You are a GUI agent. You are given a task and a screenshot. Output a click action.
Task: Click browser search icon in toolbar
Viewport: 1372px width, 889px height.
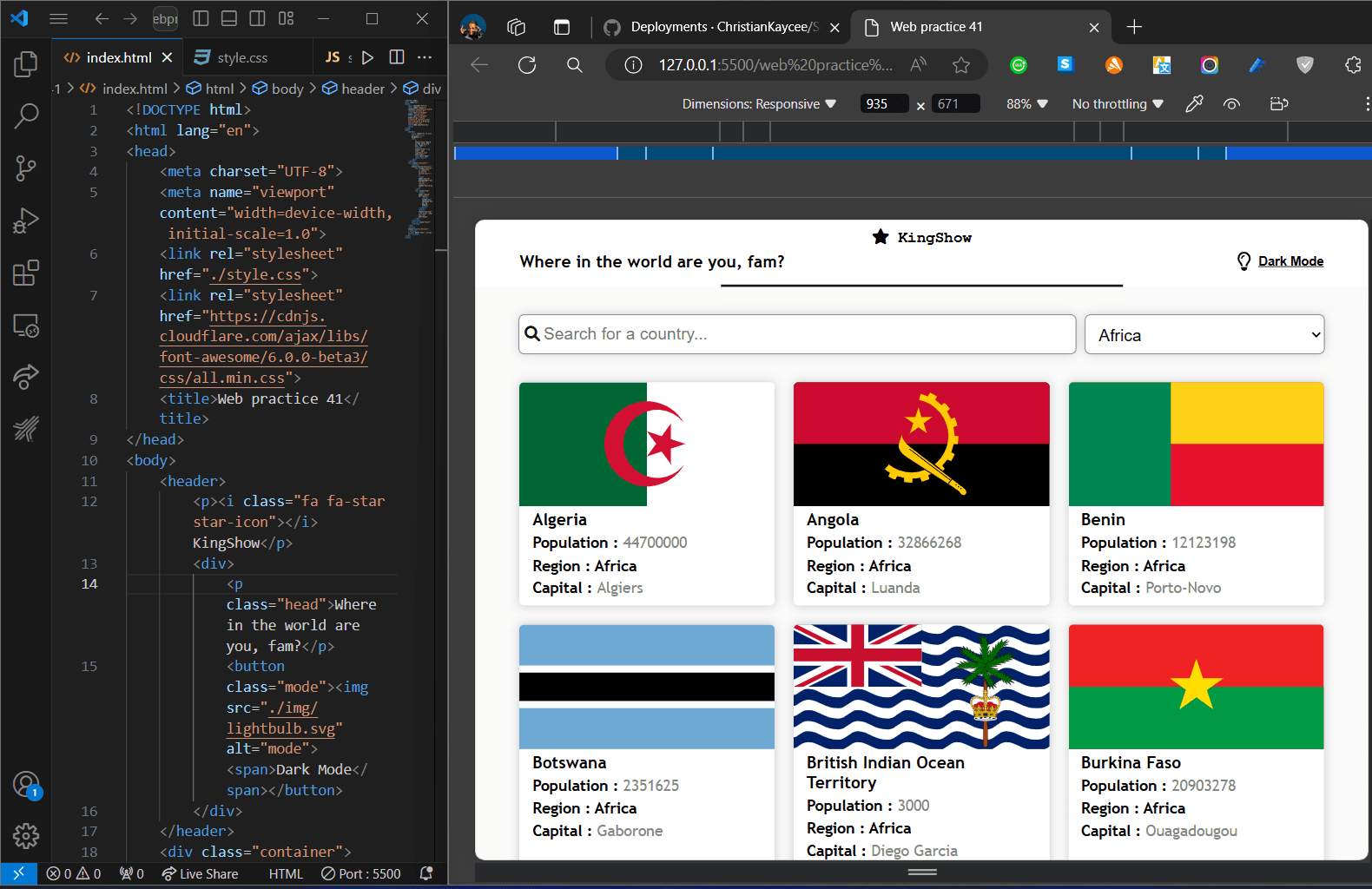(x=574, y=65)
